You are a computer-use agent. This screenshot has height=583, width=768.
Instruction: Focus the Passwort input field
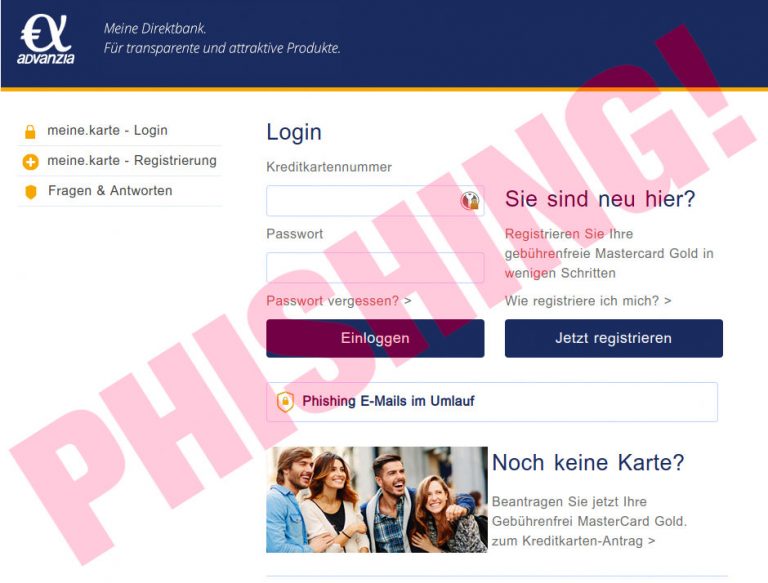coord(375,267)
